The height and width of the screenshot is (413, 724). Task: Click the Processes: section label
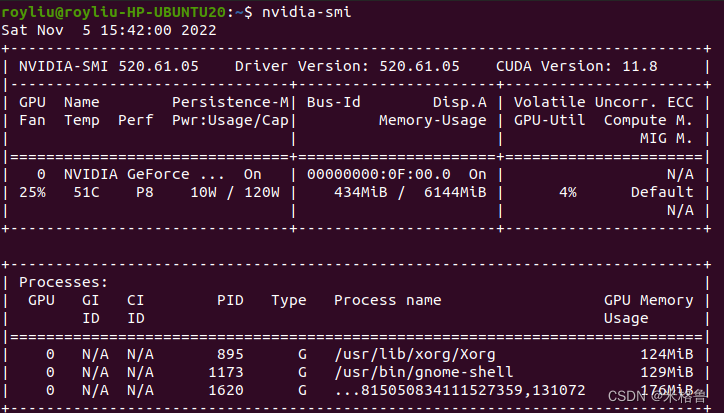pos(63,282)
